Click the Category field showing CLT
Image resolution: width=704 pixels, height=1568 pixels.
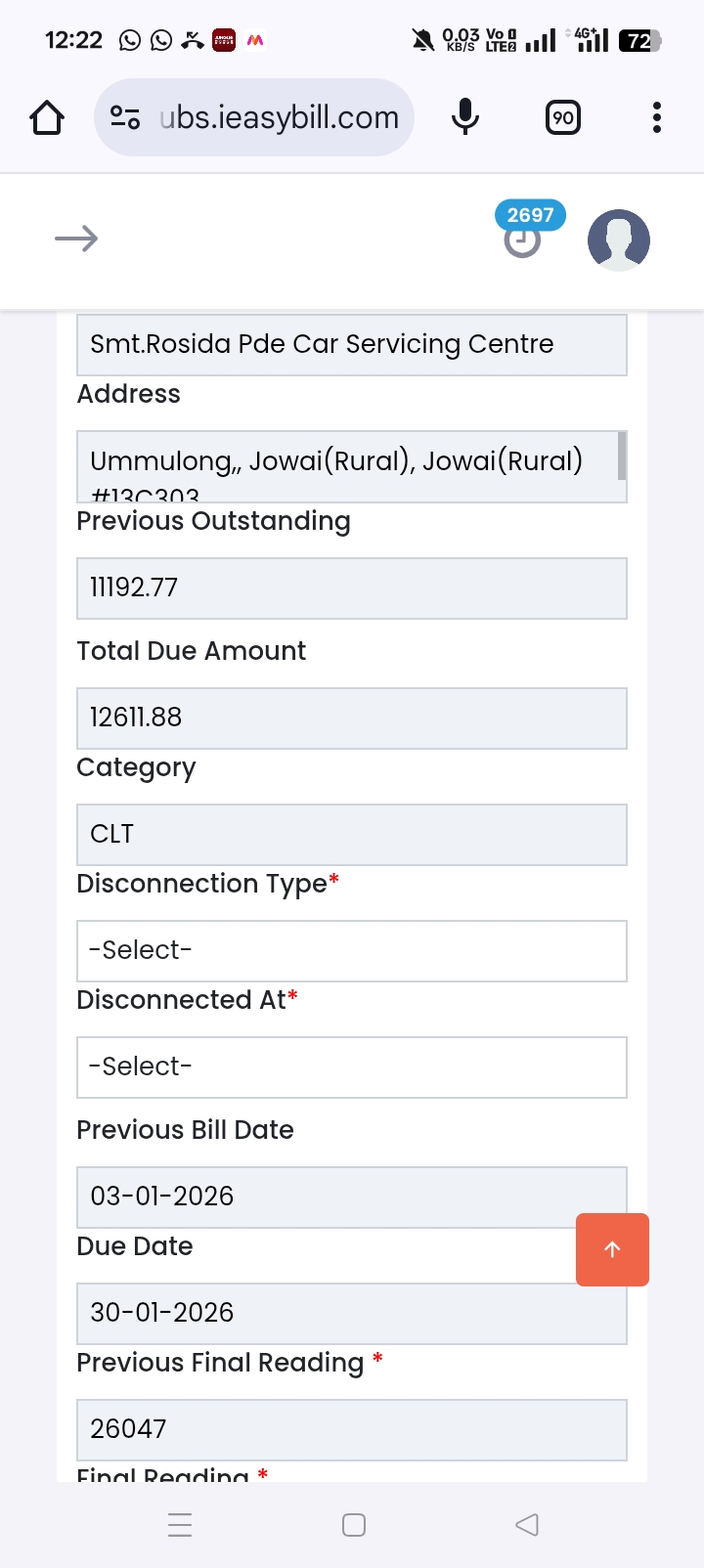352,834
